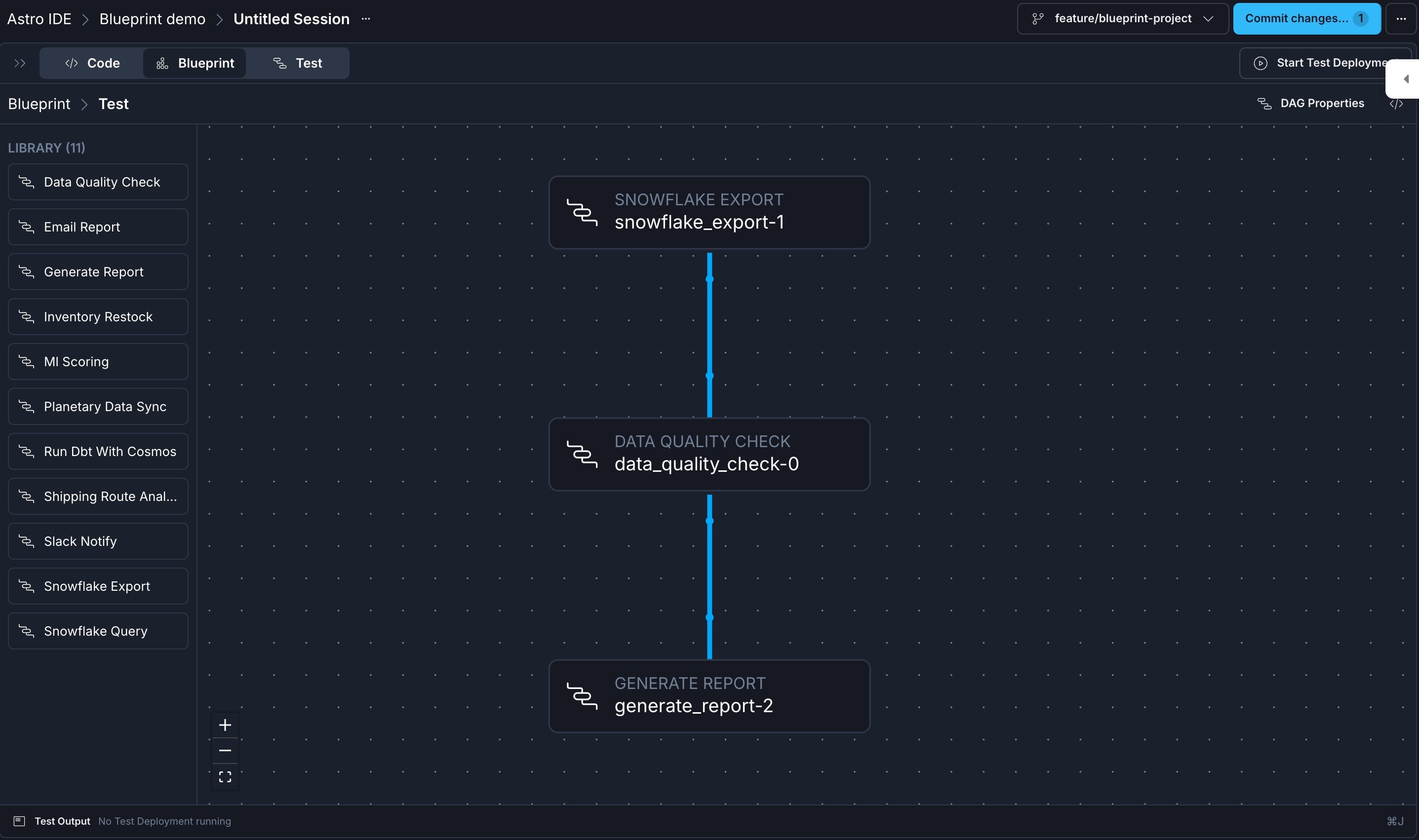Open the more options menu beside Commit changes
1419x840 pixels.
(x=1401, y=19)
